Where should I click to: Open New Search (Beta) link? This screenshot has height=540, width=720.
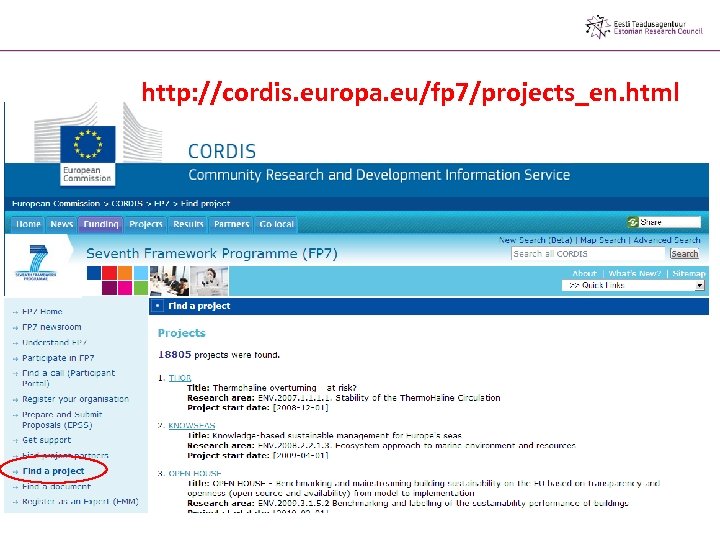pyautogui.click(x=536, y=240)
